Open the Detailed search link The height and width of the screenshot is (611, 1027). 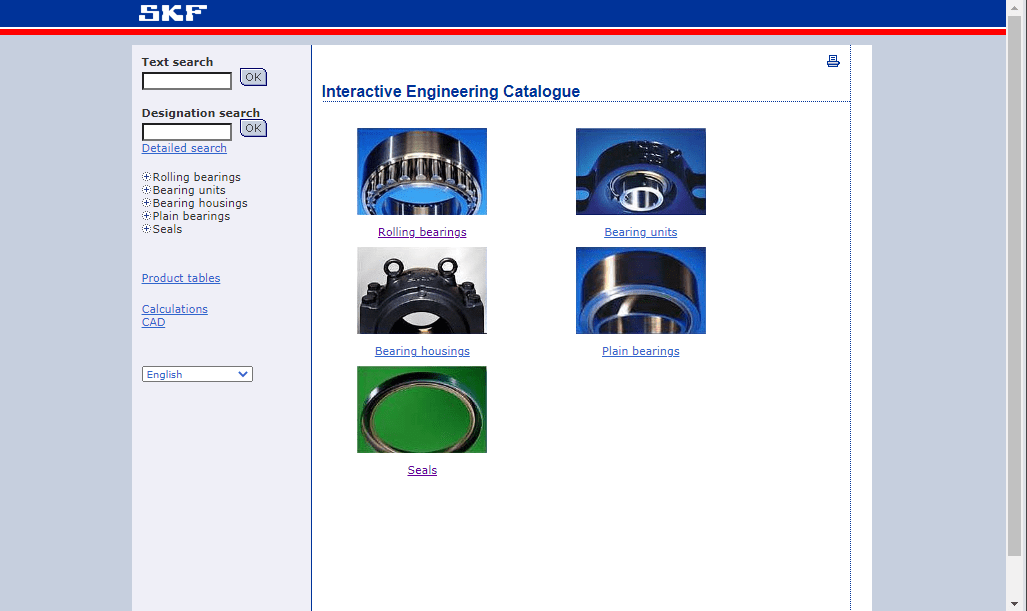pos(184,148)
